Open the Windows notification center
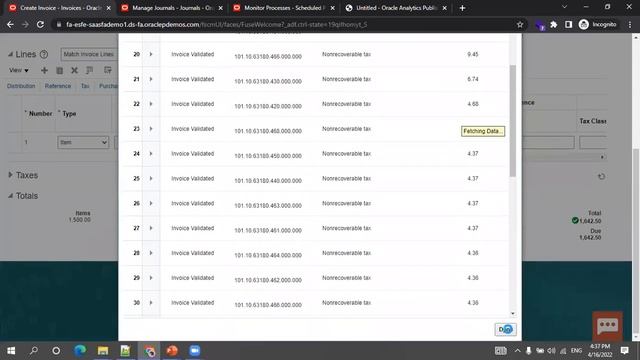This screenshot has width=640, height=360. pos(624,351)
